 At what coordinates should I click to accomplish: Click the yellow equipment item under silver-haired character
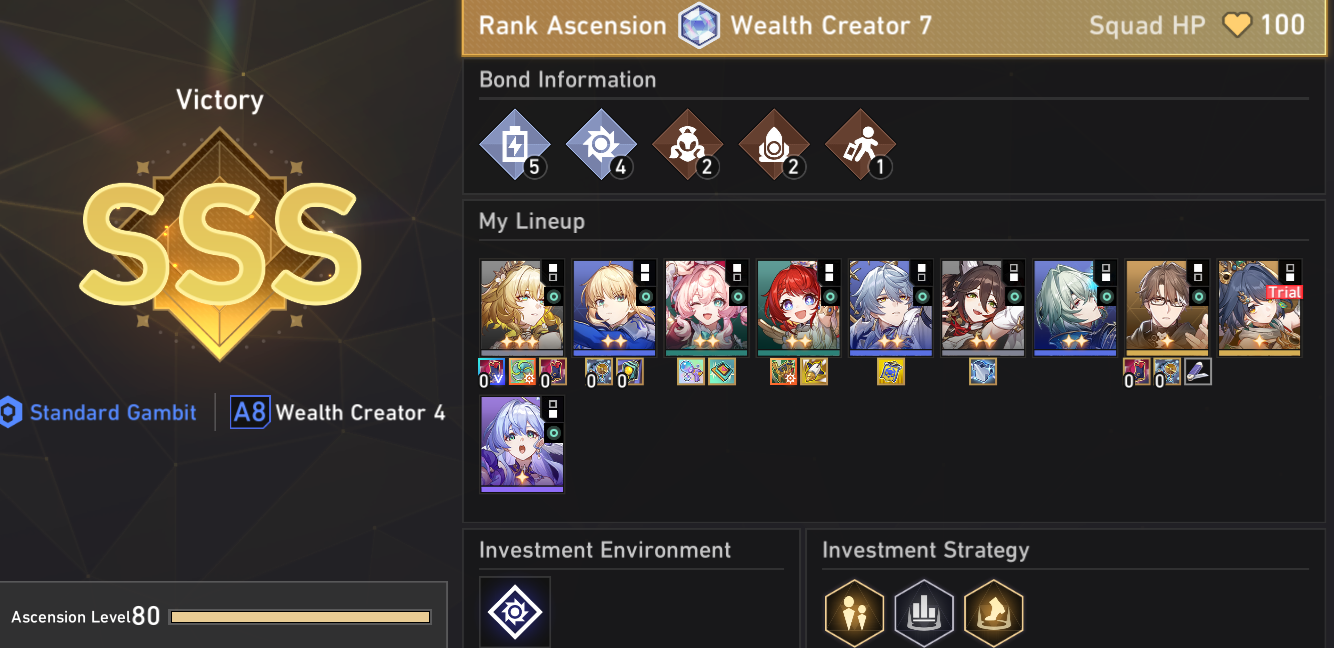(891, 373)
